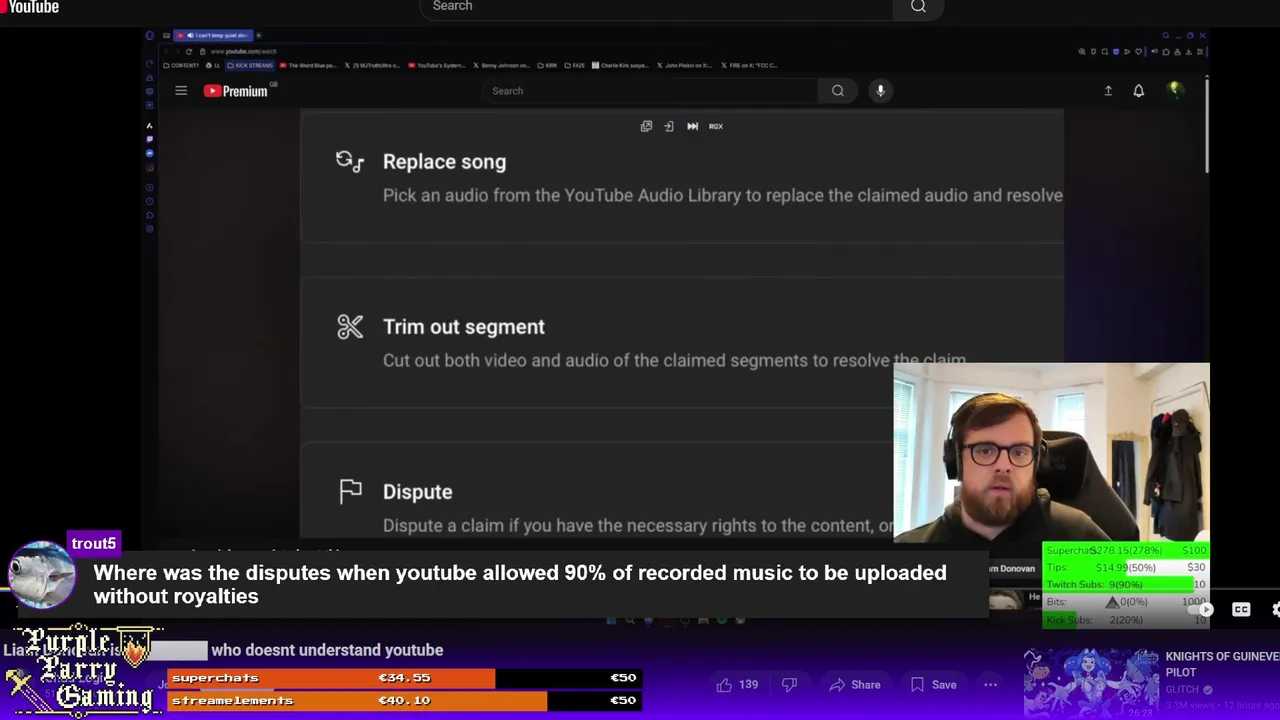Screen dimensions: 1280x720
Task: Click the outer page search magnifier button
Action: tap(918, 7)
